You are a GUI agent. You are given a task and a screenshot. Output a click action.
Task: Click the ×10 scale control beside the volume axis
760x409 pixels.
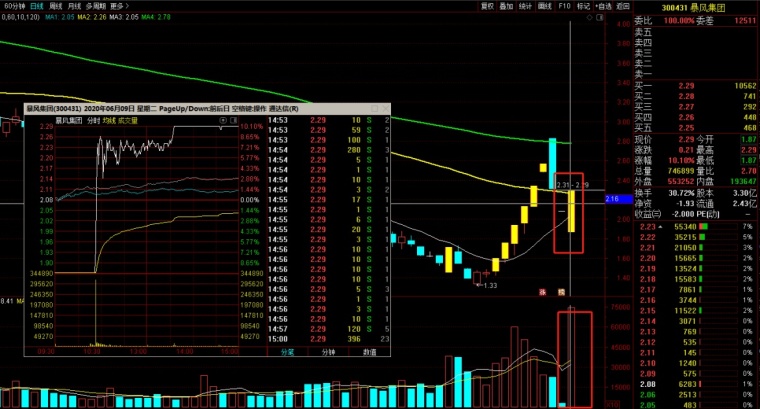[613, 404]
